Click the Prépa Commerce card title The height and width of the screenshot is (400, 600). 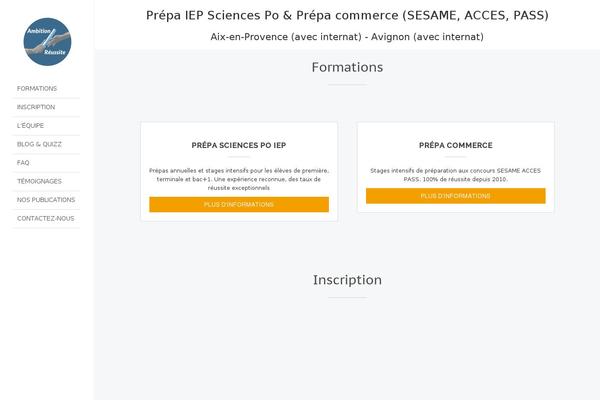pyautogui.click(x=455, y=145)
